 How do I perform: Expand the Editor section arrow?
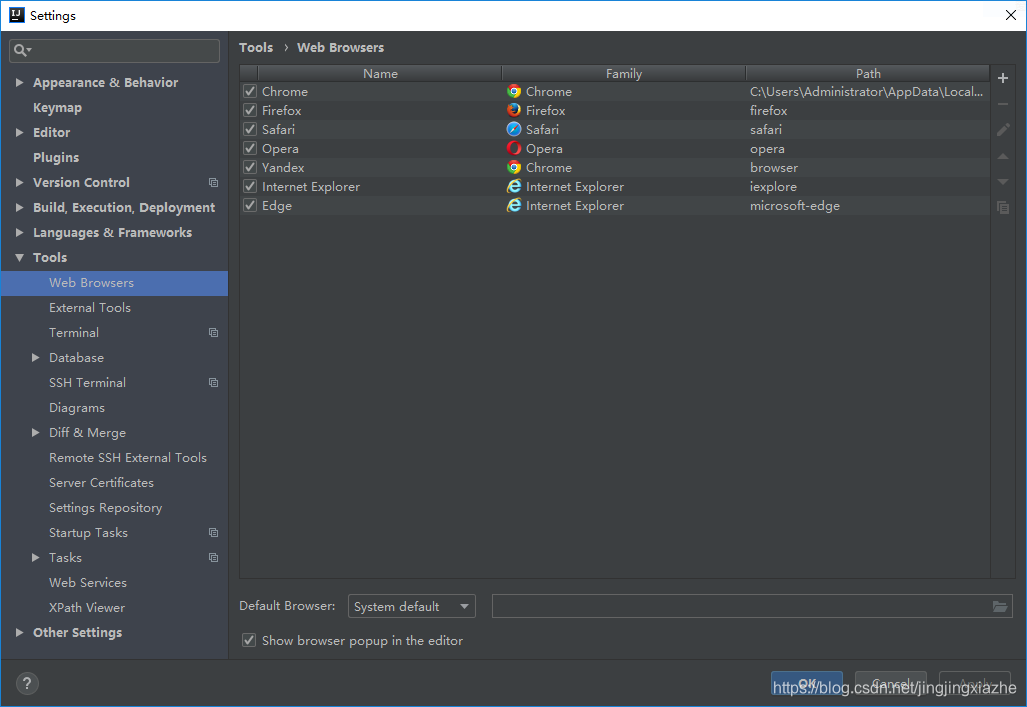[x=20, y=132]
